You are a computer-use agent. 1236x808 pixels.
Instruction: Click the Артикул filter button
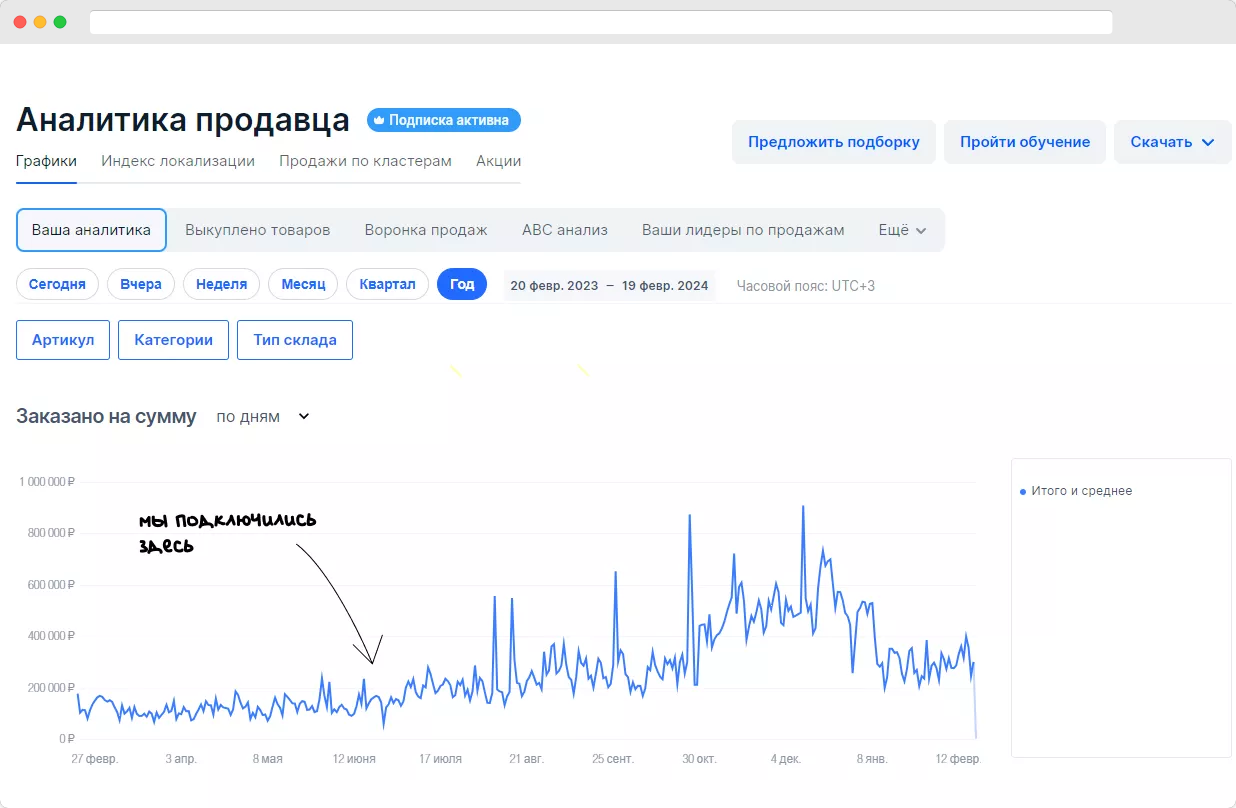(63, 340)
